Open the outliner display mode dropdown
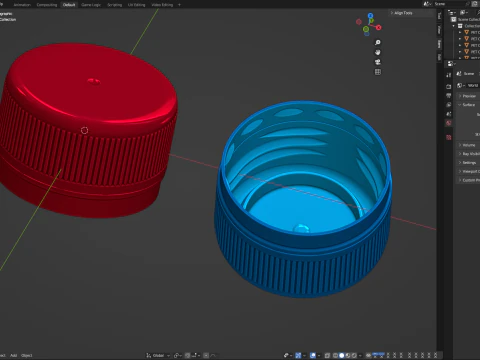Screen dimensions: 480x360 [464, 12]
